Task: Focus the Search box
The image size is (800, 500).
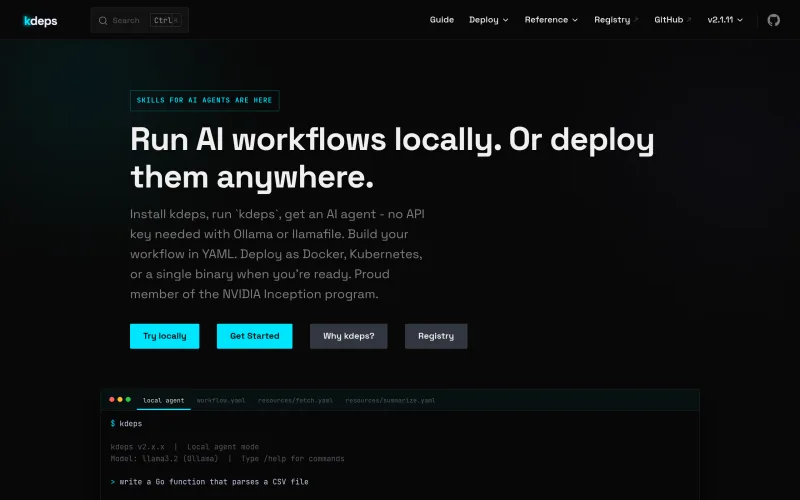Action: coord(140,20)
